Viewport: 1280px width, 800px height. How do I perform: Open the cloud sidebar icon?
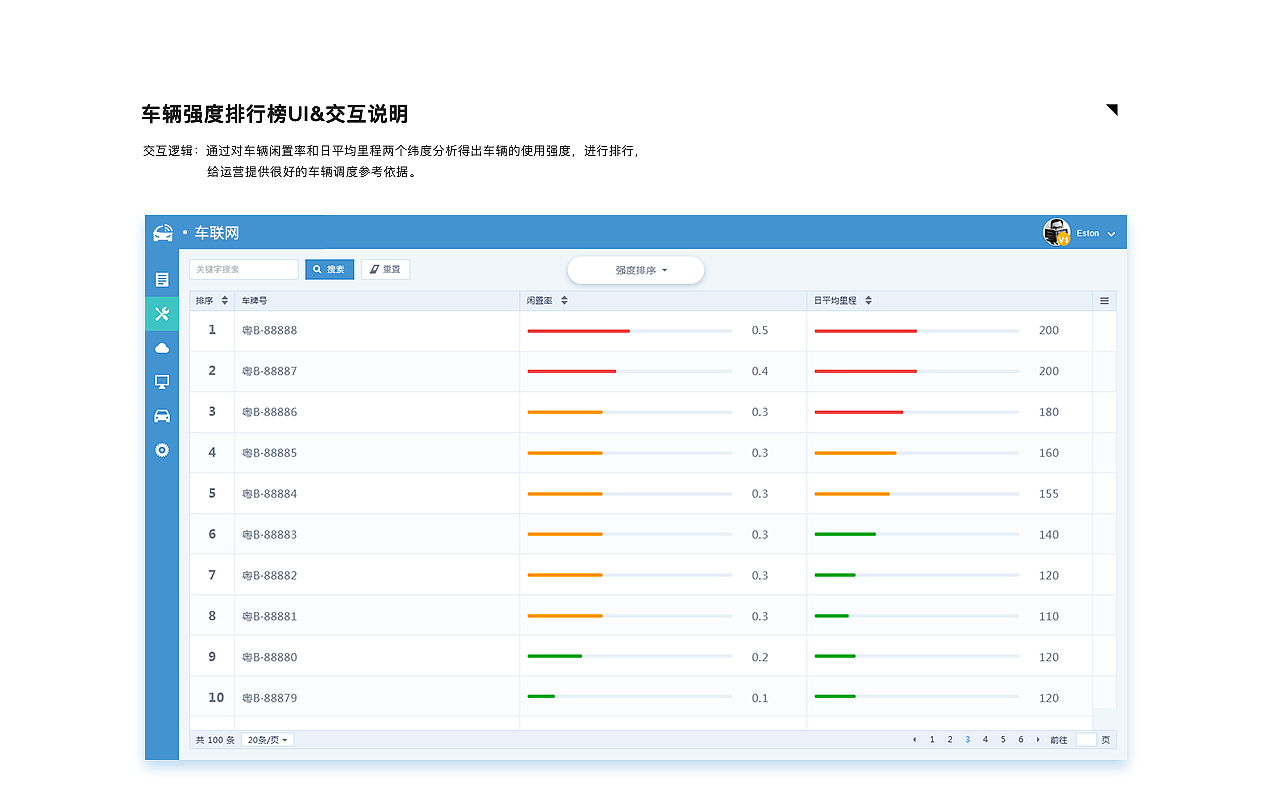(161, 347)
